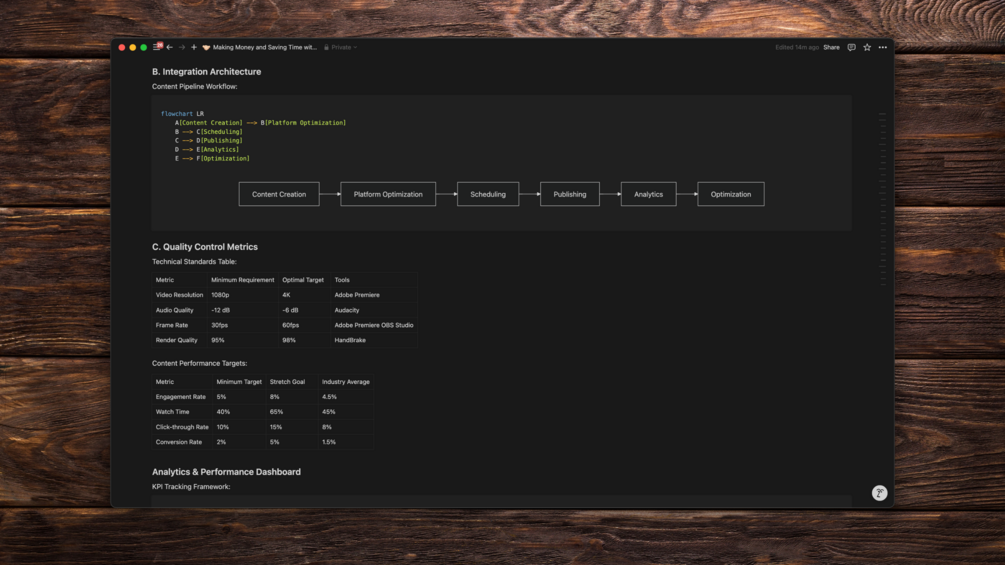
Task: Click the Optimization flowchart node
Action: pyautogui.click(x=731, y=194)
